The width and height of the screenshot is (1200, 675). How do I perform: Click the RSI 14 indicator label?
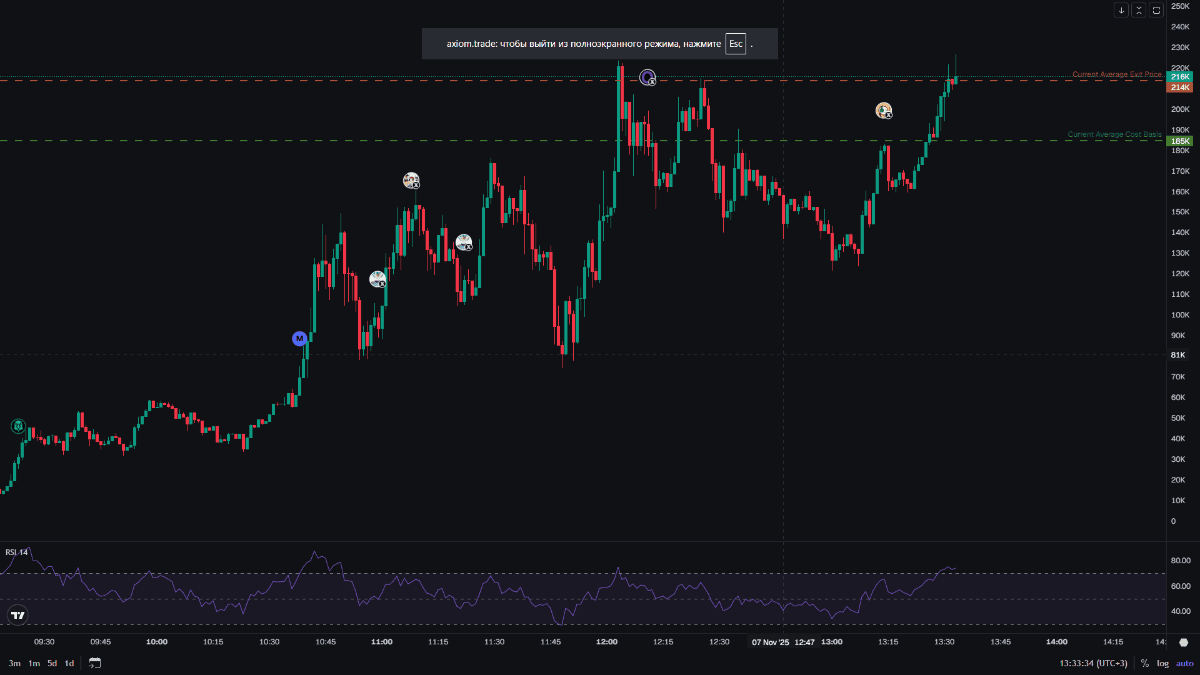[16, 552]
